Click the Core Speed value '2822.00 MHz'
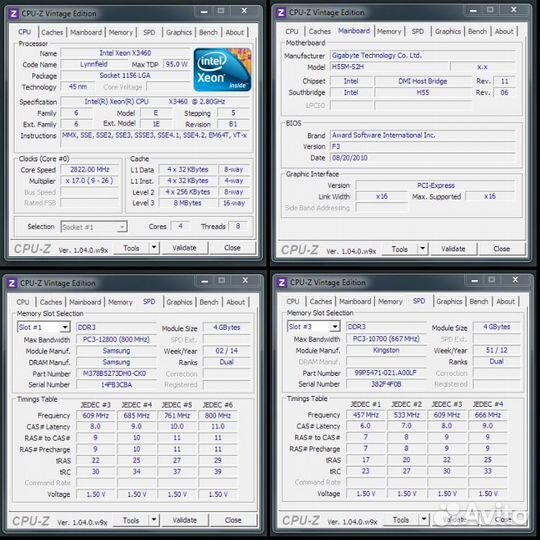 (x=90, y=169)
